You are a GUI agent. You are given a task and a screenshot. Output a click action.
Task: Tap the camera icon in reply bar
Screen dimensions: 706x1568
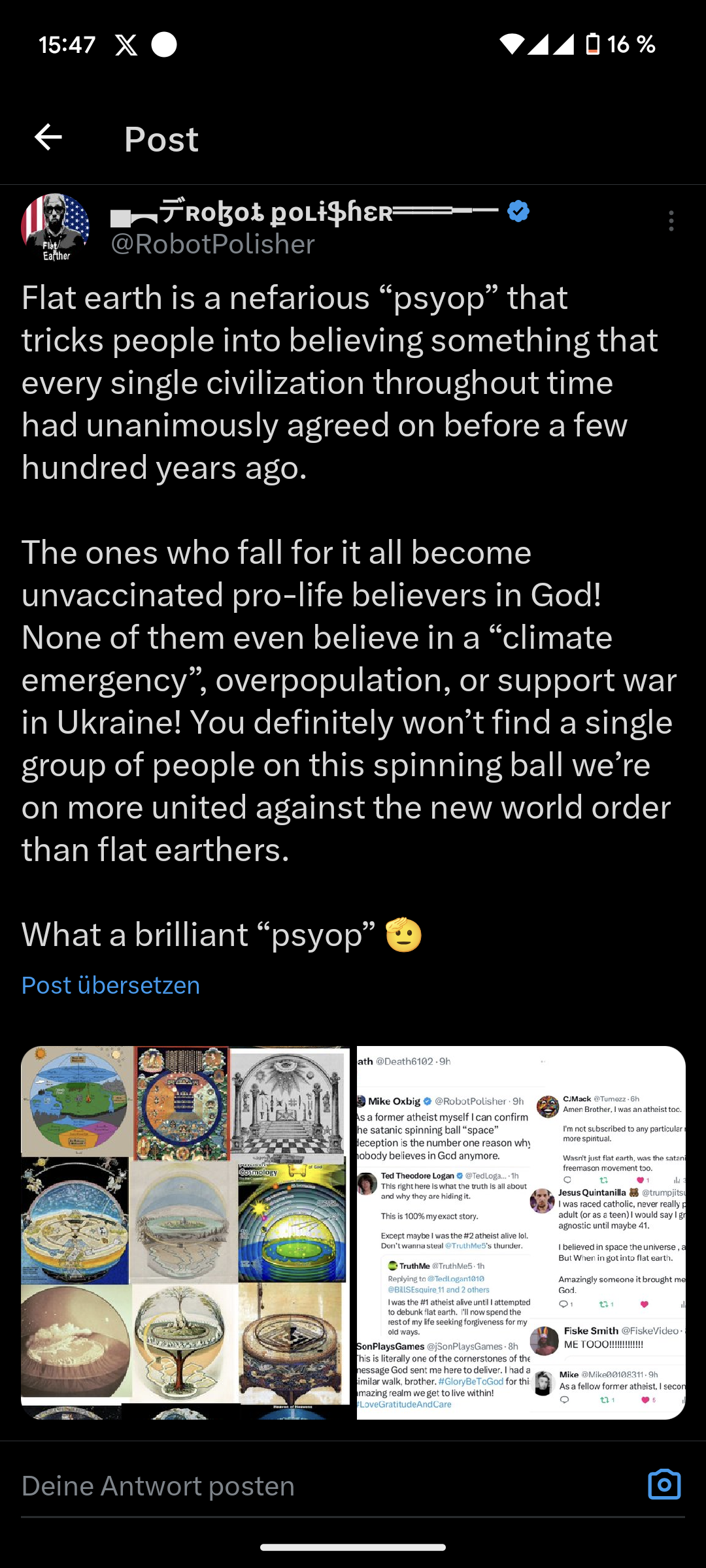tap(664, 1484)
